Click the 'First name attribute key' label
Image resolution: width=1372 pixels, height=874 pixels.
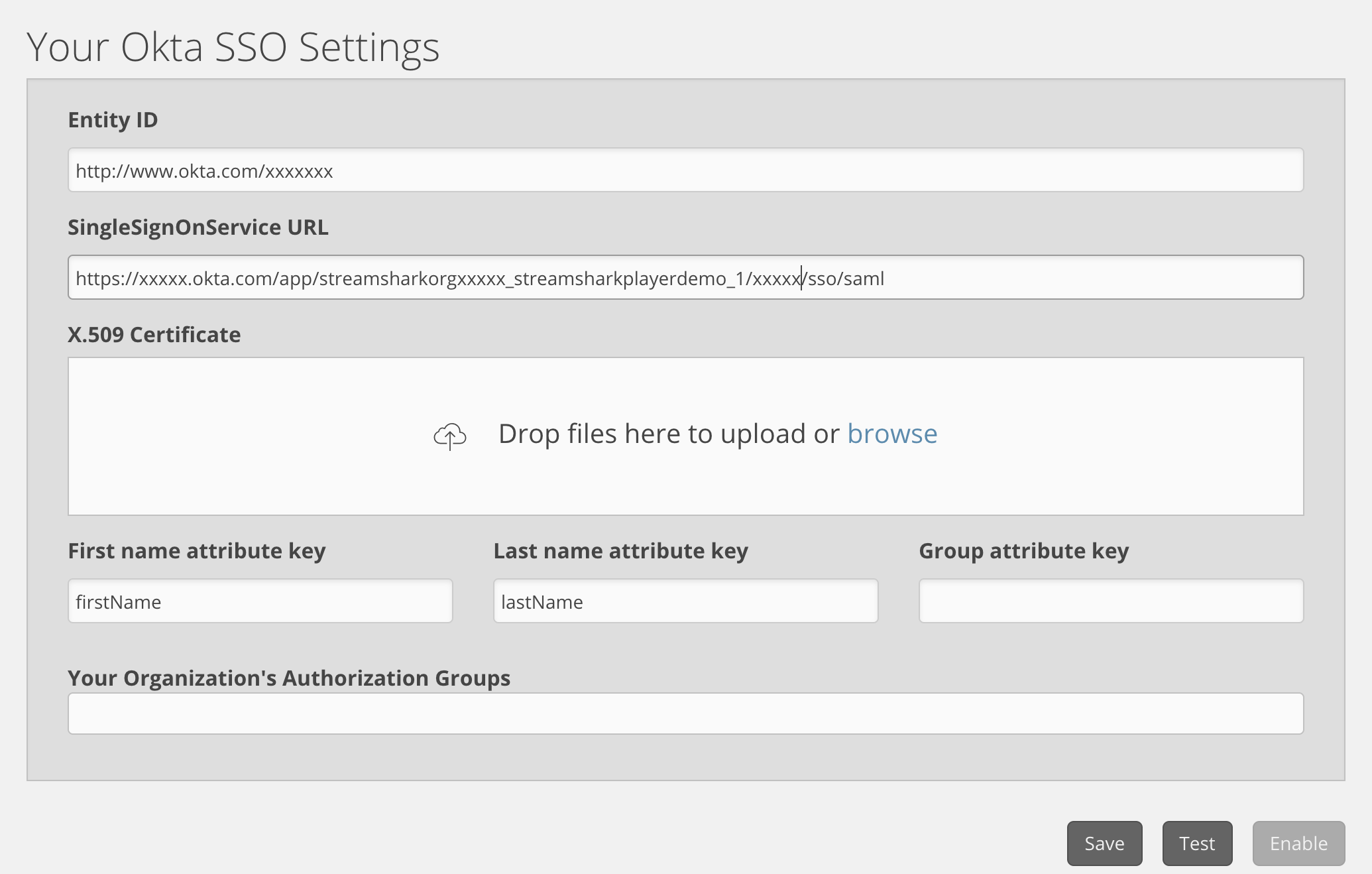coord(197,551)
